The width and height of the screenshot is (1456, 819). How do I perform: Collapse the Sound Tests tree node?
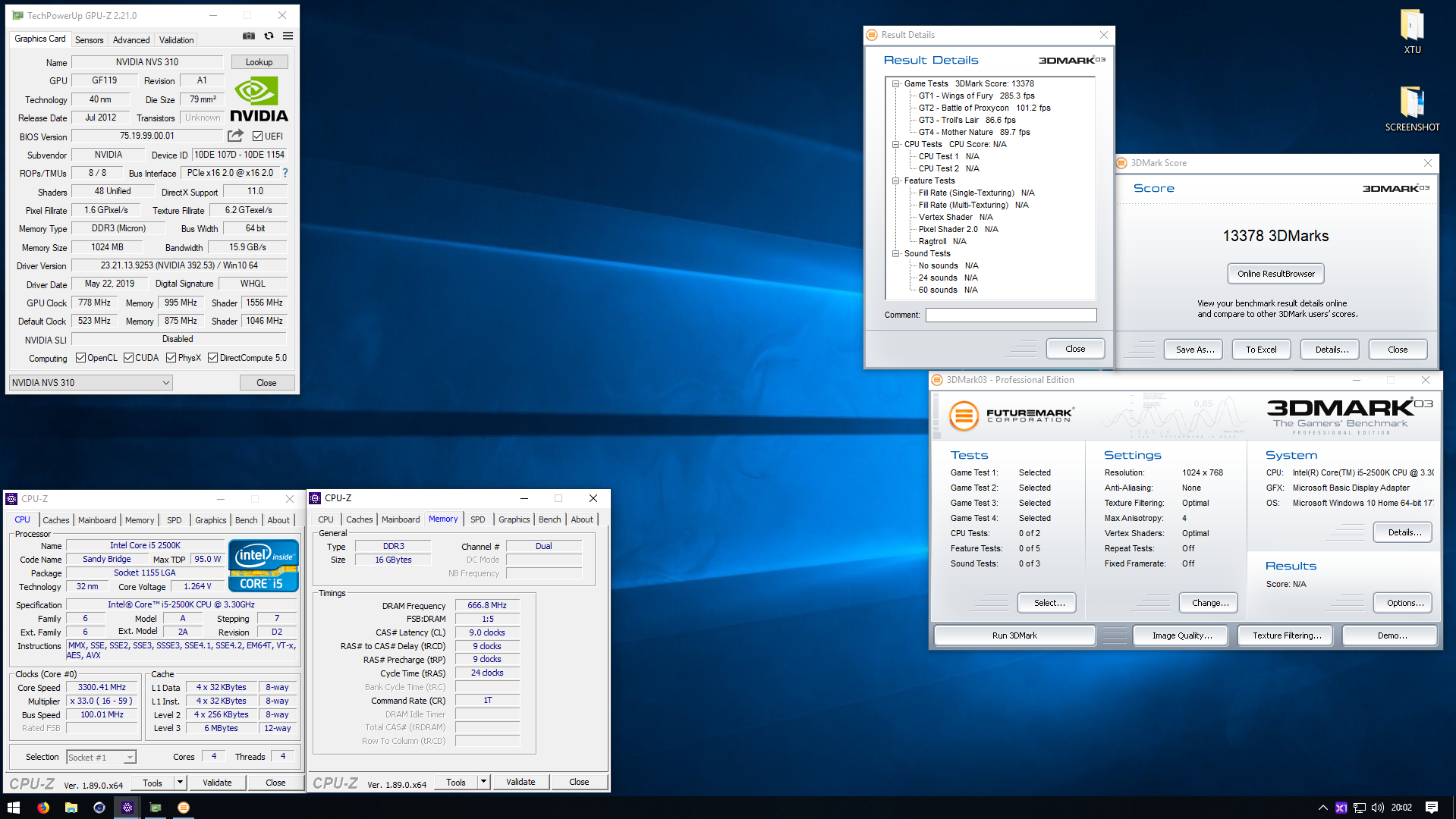pyautogui.click(x=895, y=253)
